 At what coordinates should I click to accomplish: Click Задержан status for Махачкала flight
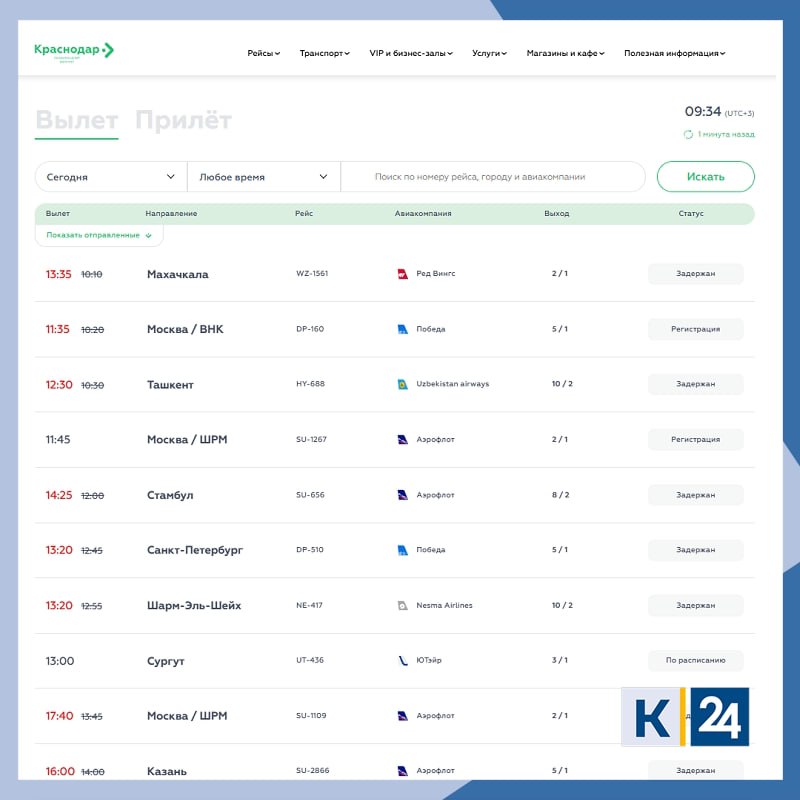[x=695, y=274]
